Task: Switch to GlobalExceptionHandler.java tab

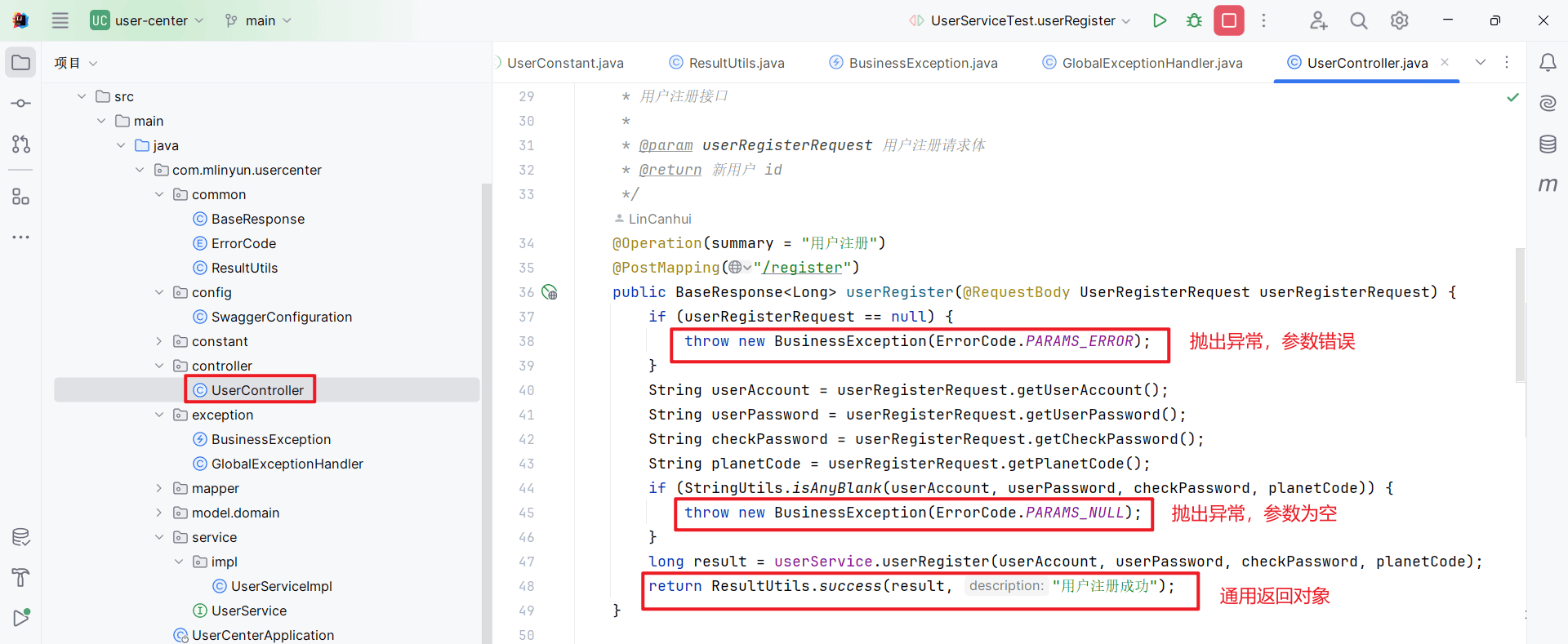Action: [1143, 63]
